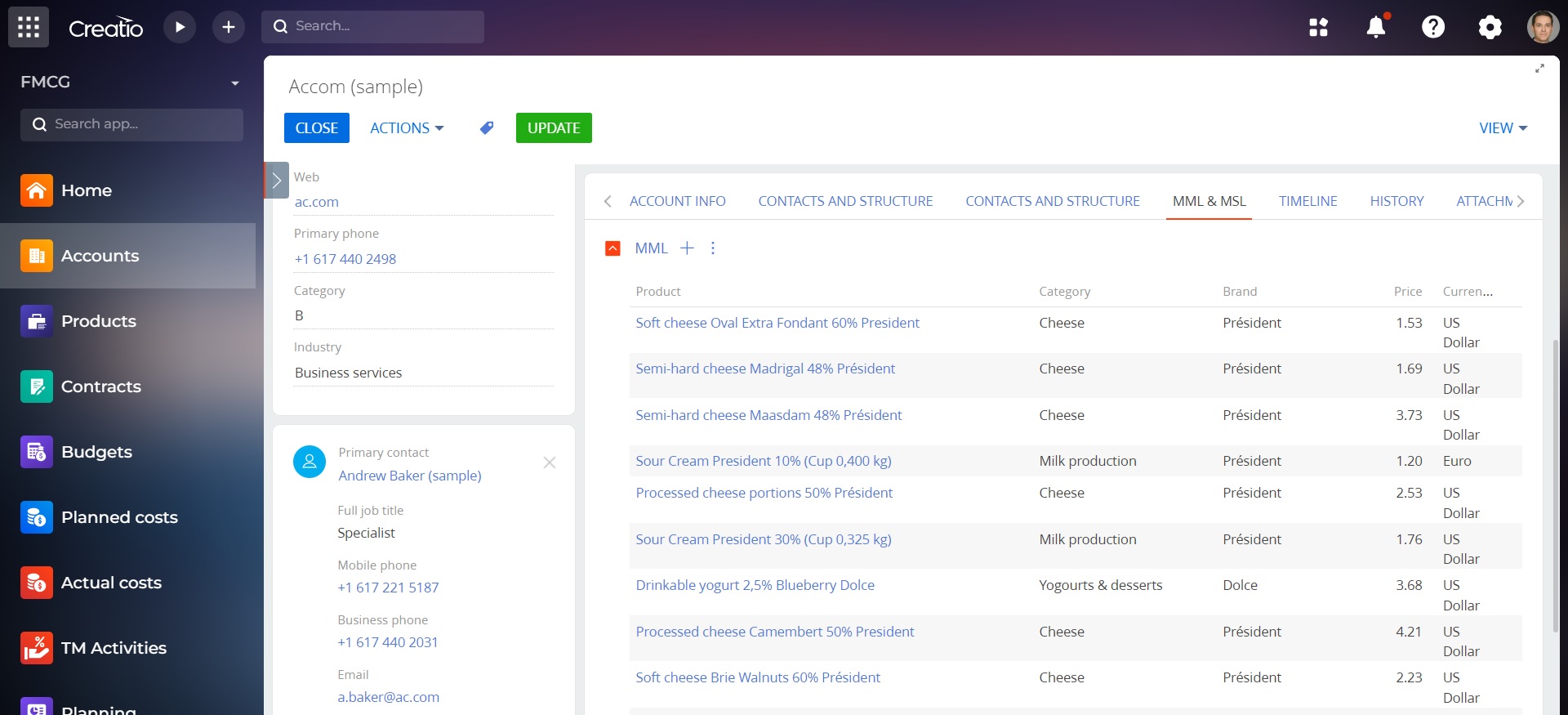
Task: Open the FMCG workplace dropdown
Action: (x=235, y=83)
